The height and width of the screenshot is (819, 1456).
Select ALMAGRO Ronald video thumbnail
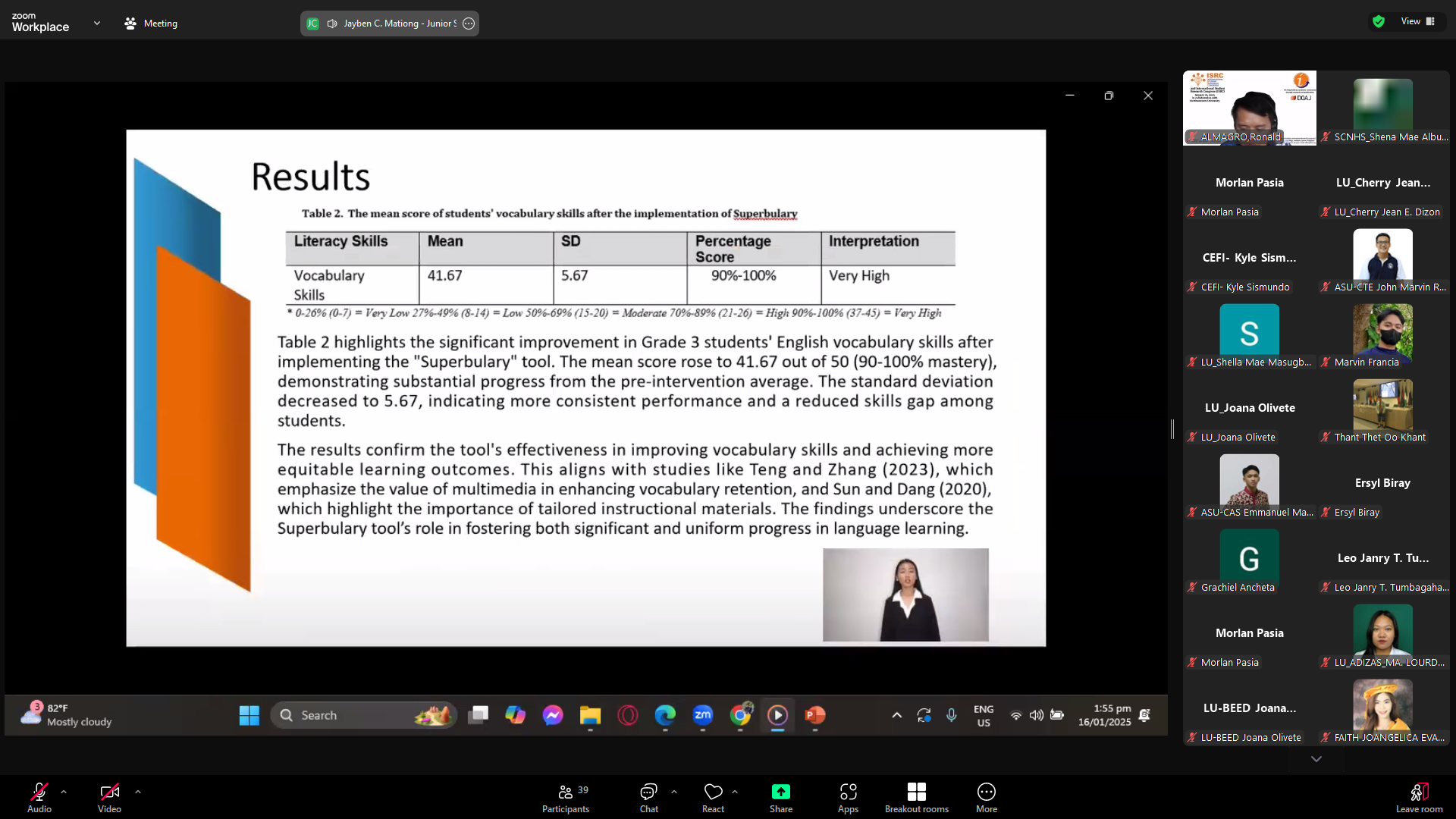coord(1249,108)
